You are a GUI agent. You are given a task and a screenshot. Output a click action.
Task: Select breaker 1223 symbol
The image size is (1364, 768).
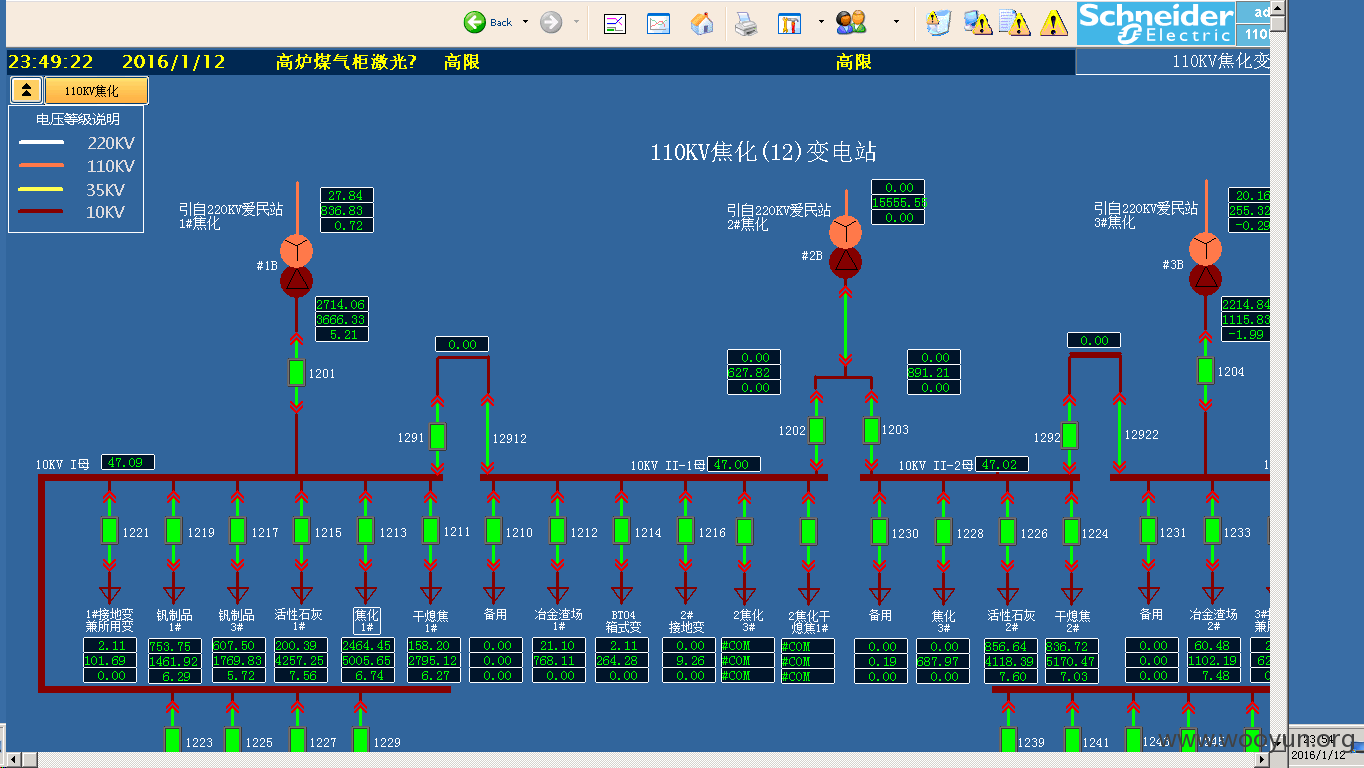[x=172, y=740]
